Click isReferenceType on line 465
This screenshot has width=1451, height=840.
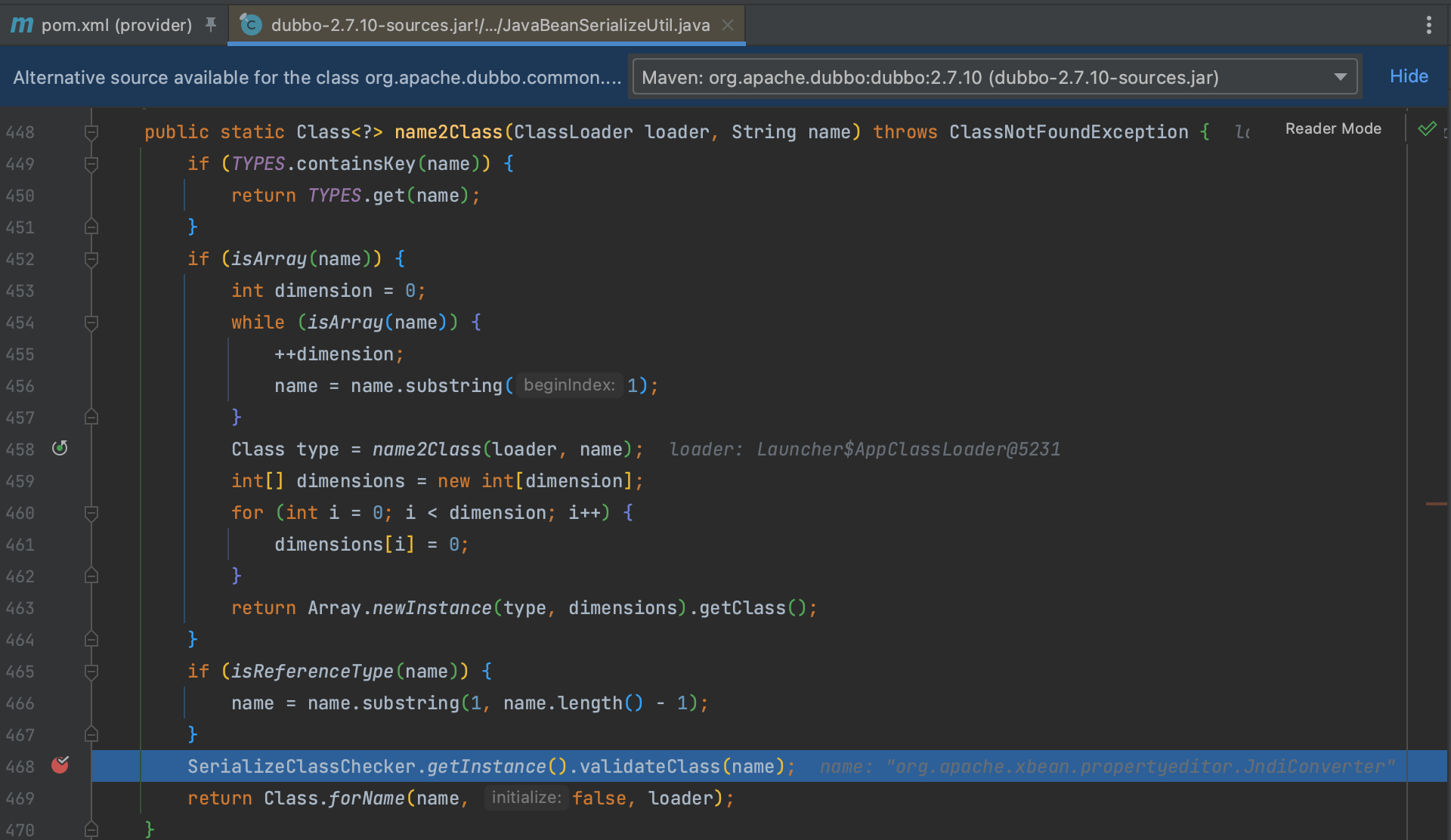[312, 672]
